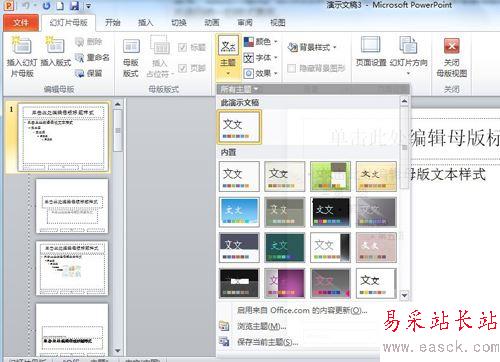Switch to the Animations tab
Viewport: 500px width, 362px height.
point(212,23)
